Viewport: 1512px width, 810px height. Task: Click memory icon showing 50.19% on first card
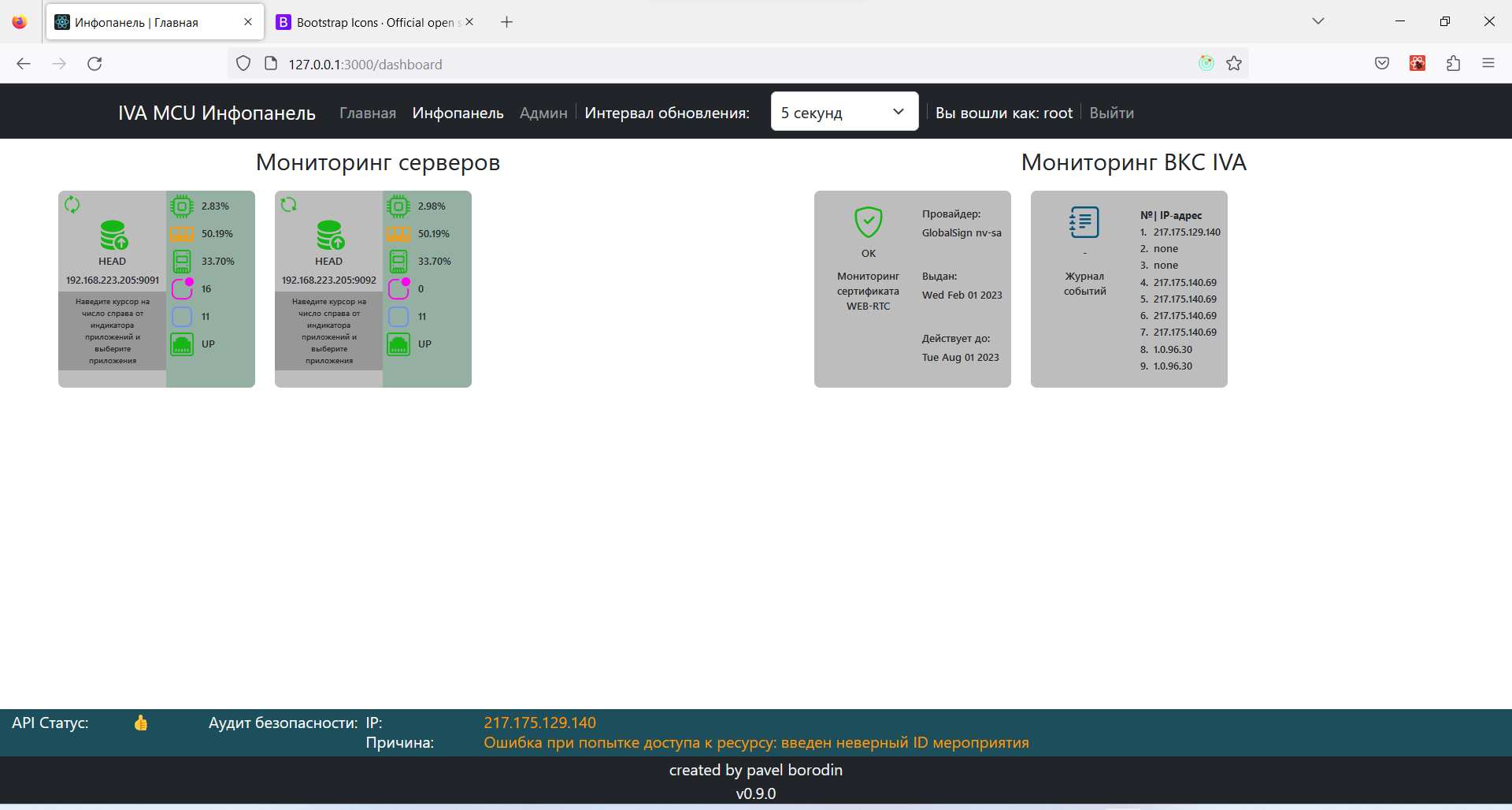click(182, 234)
